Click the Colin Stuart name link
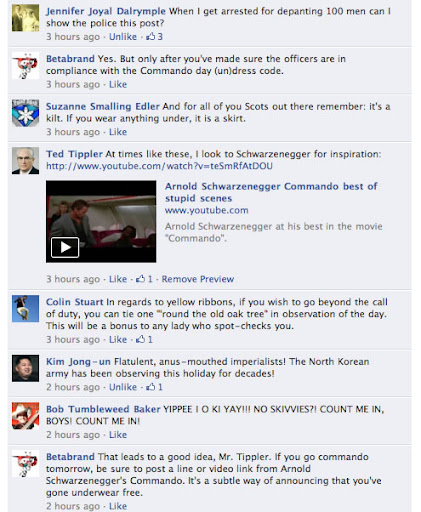Screen dimensions: 421x512 (x=75, y=302)
